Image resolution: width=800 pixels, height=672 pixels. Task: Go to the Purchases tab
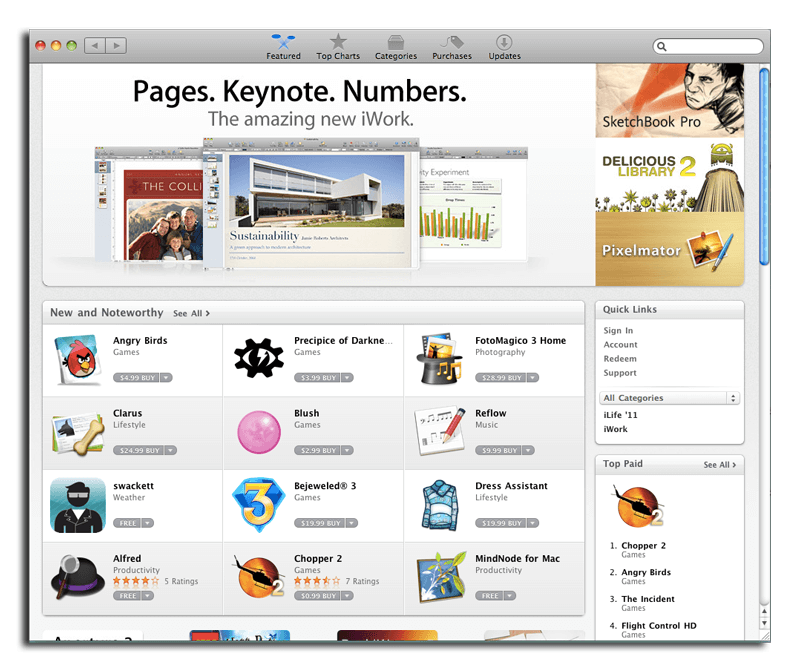452,47
